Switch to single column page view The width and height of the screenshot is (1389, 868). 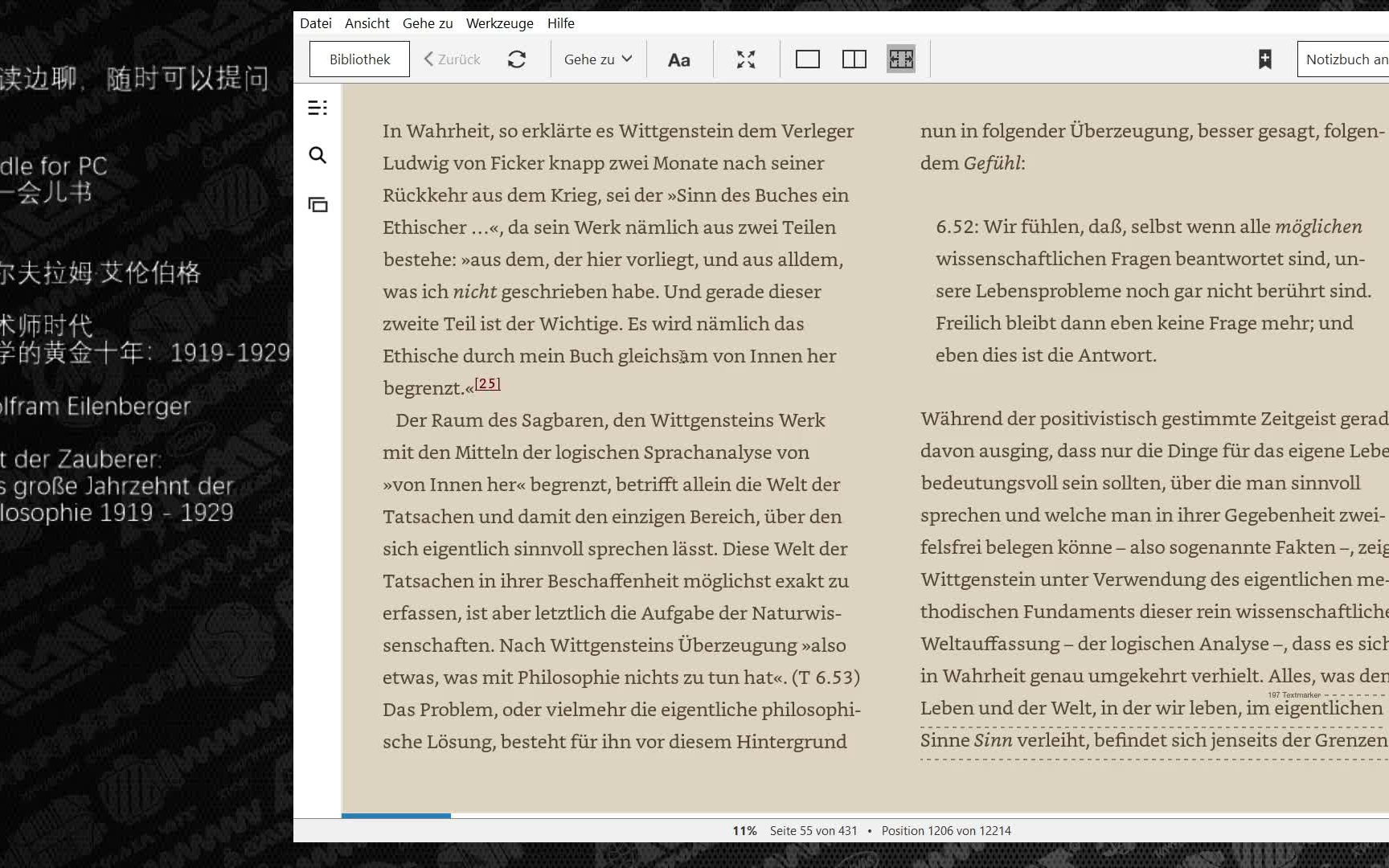pyautogui.click(x=808, y=59)
